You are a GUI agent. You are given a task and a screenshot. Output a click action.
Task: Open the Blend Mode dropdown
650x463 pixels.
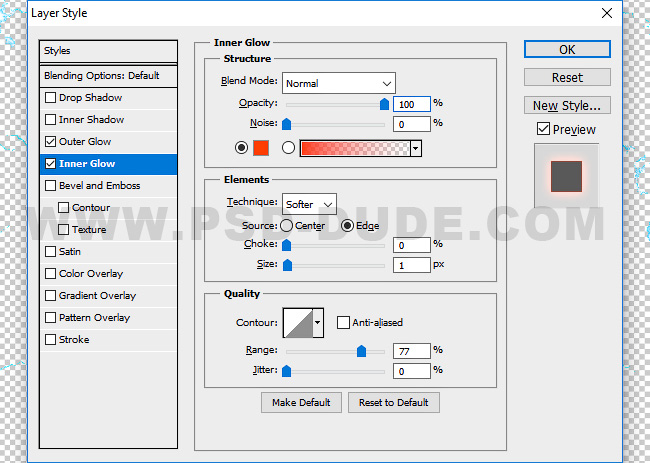[339, 83]
